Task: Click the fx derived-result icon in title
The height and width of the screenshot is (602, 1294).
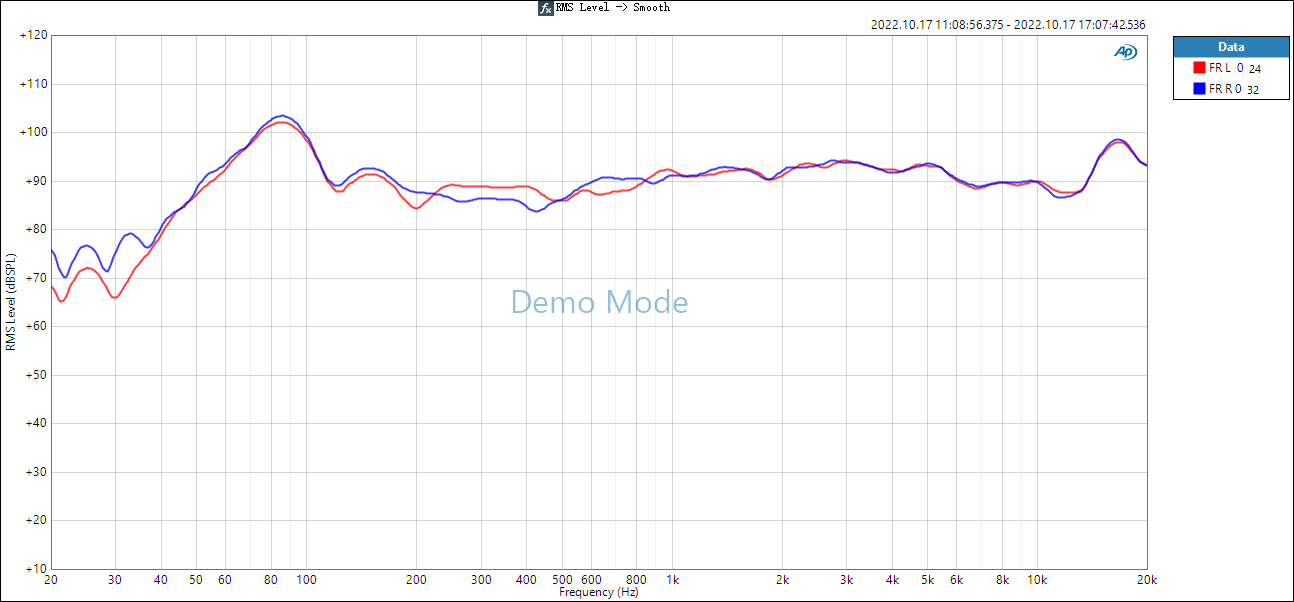Action: pos(545,8)
